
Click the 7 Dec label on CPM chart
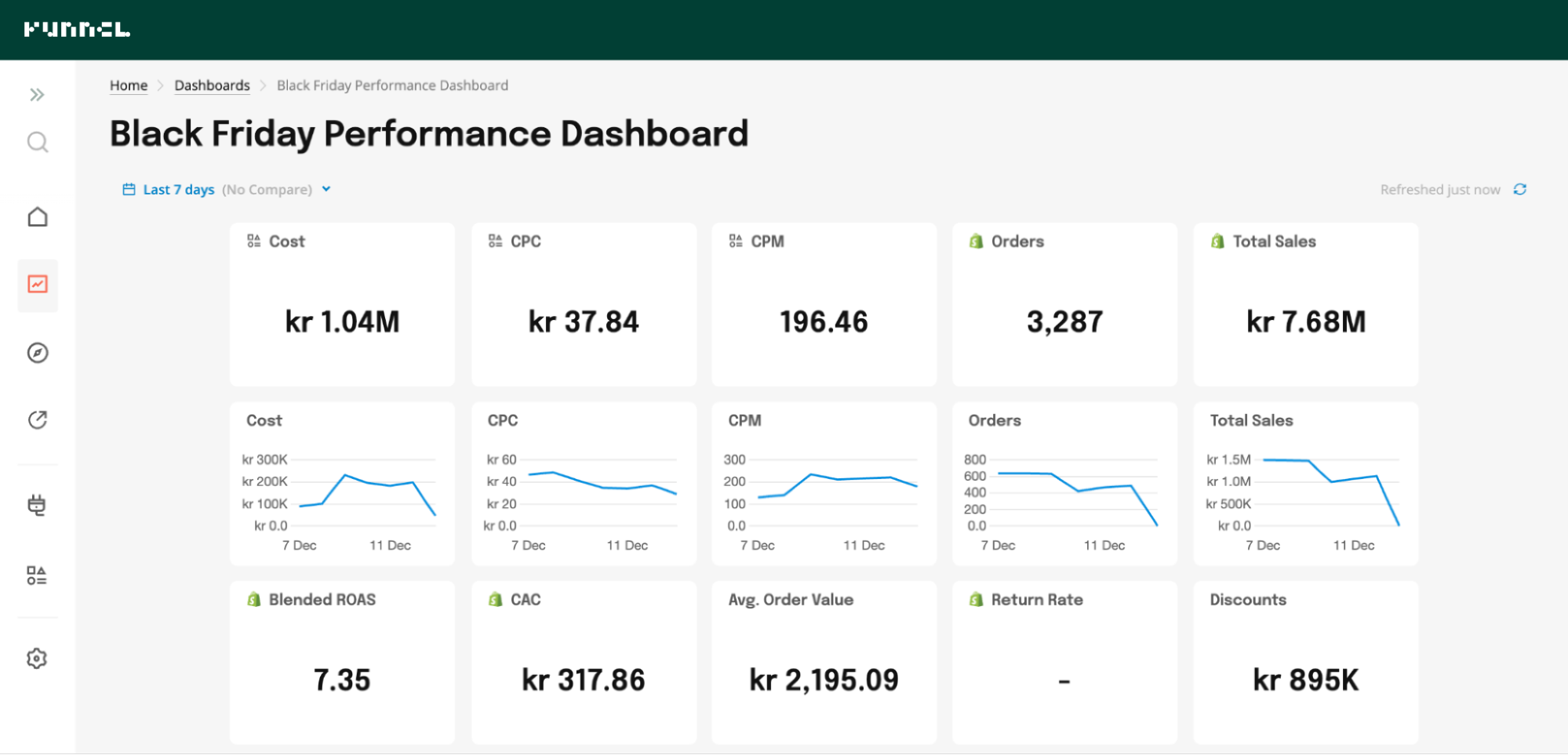[757, 545]
